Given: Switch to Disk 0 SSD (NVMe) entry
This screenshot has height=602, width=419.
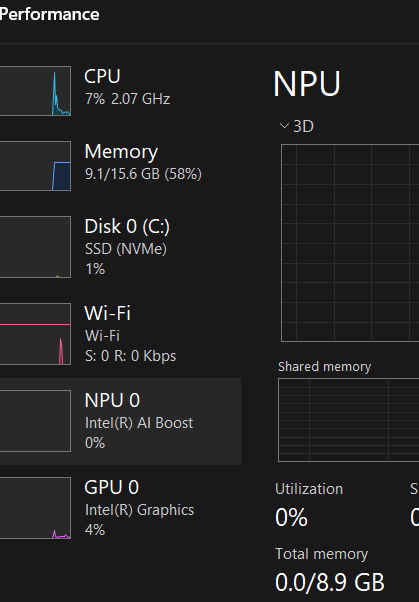Looking at the screenshot, I should pyautogui.click(x=120, y=247).
